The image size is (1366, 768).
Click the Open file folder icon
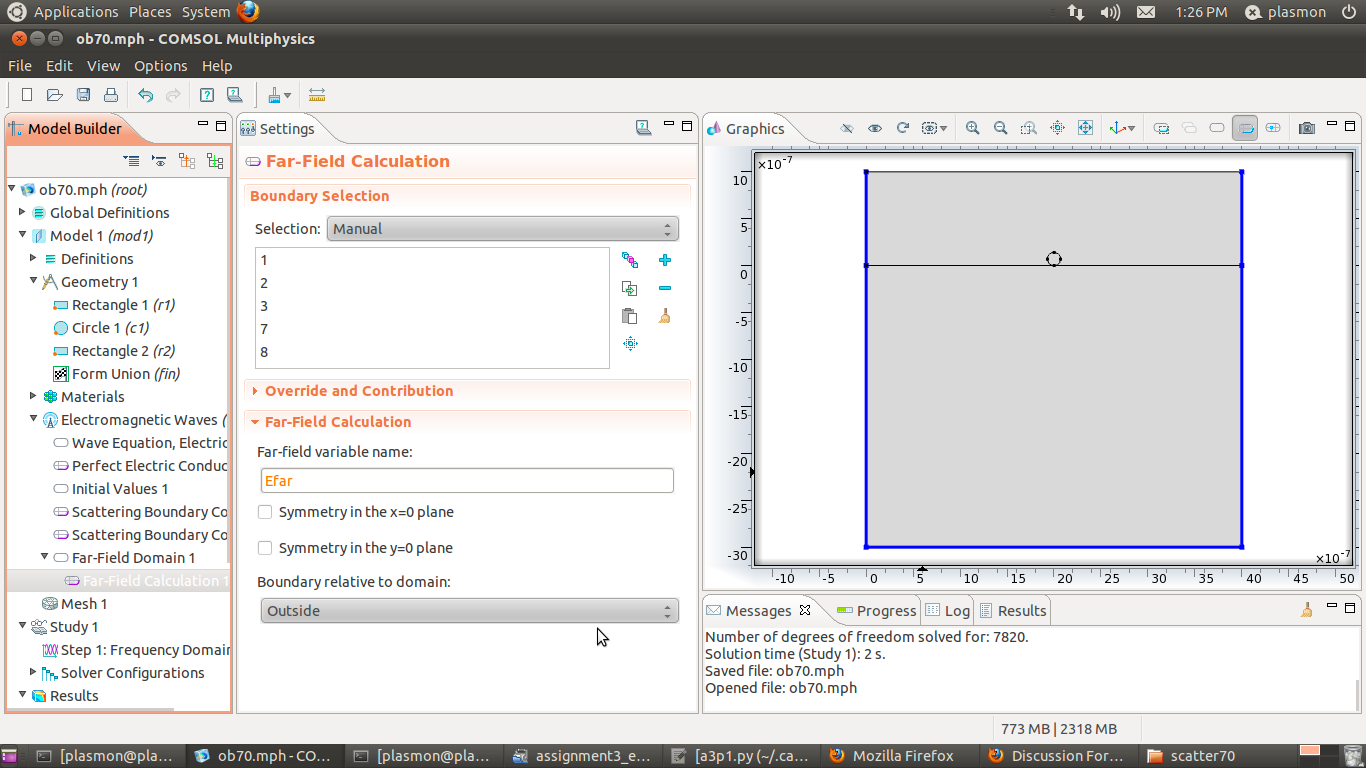pyautogui.click(x=55, y=95)
